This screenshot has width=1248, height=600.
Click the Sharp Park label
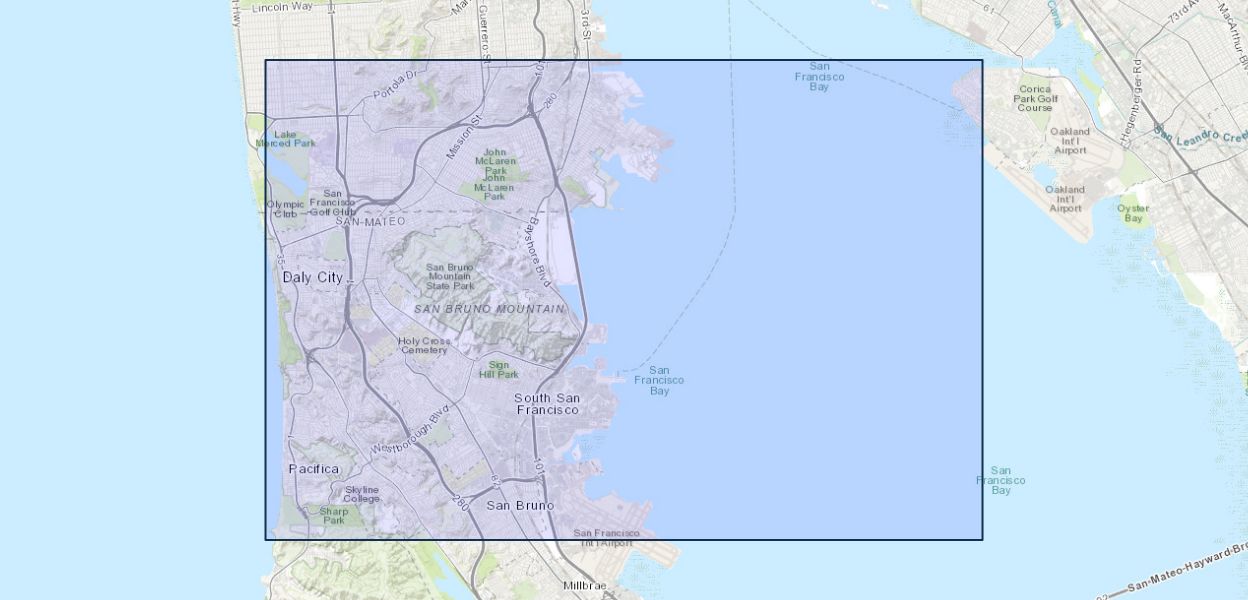click(x=334, y=515)
